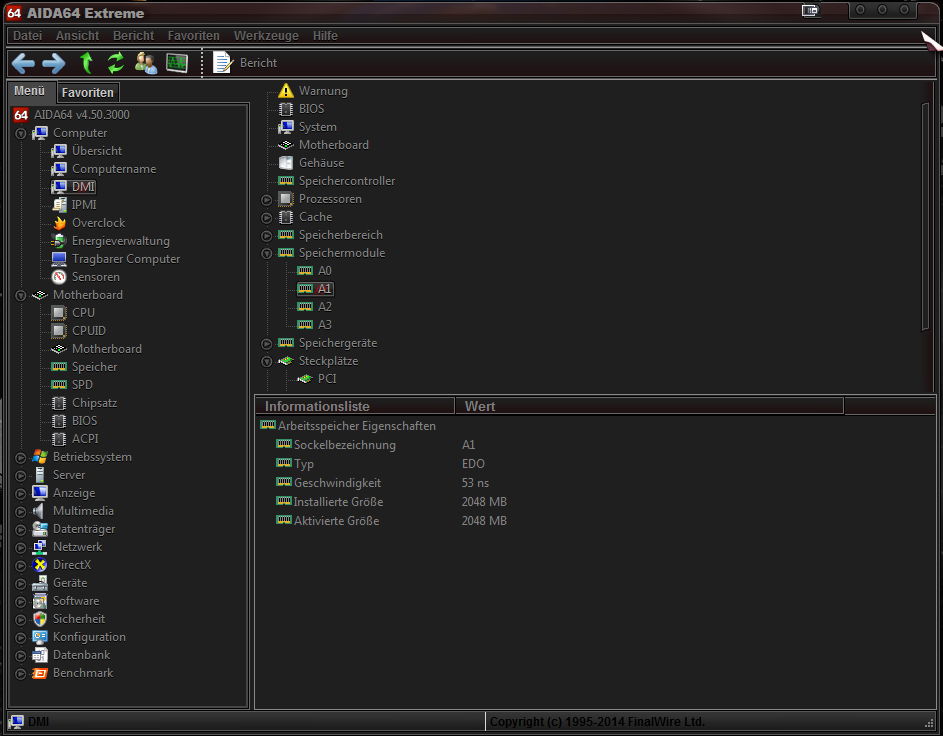The image size is (943, 736).
Task: Click the AIDA64 v4.50.3000 root icon
Action: coord(21,115)
